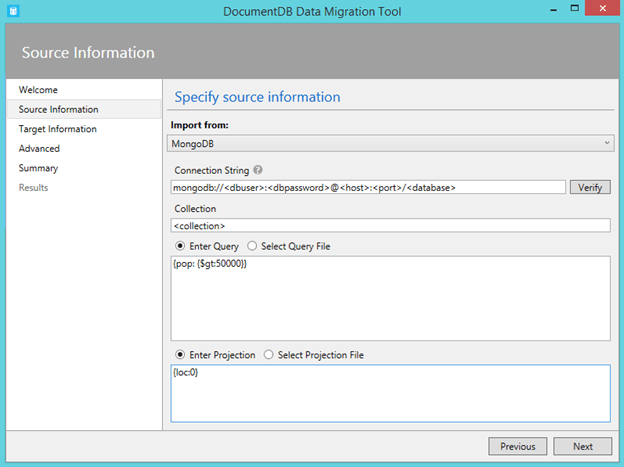The image size is (624, 467).
Task: Focus the Collection text field
Action: pyautogui.click(x=390, y=225)
